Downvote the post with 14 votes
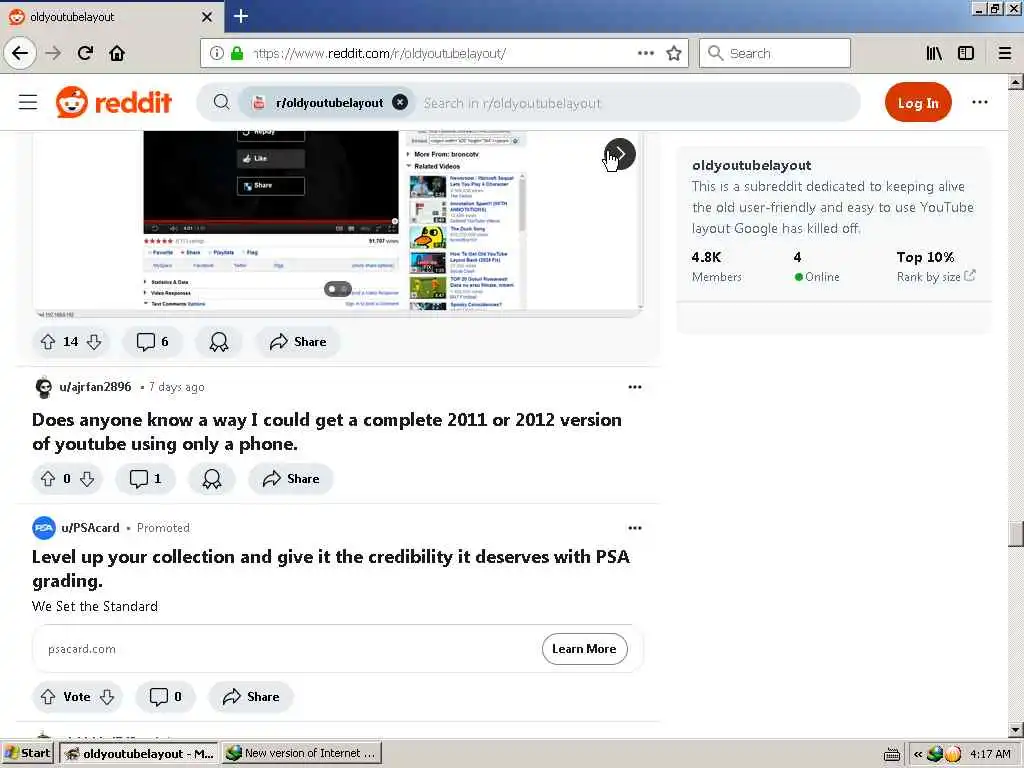1024x768 pixels. pos(94,342)
